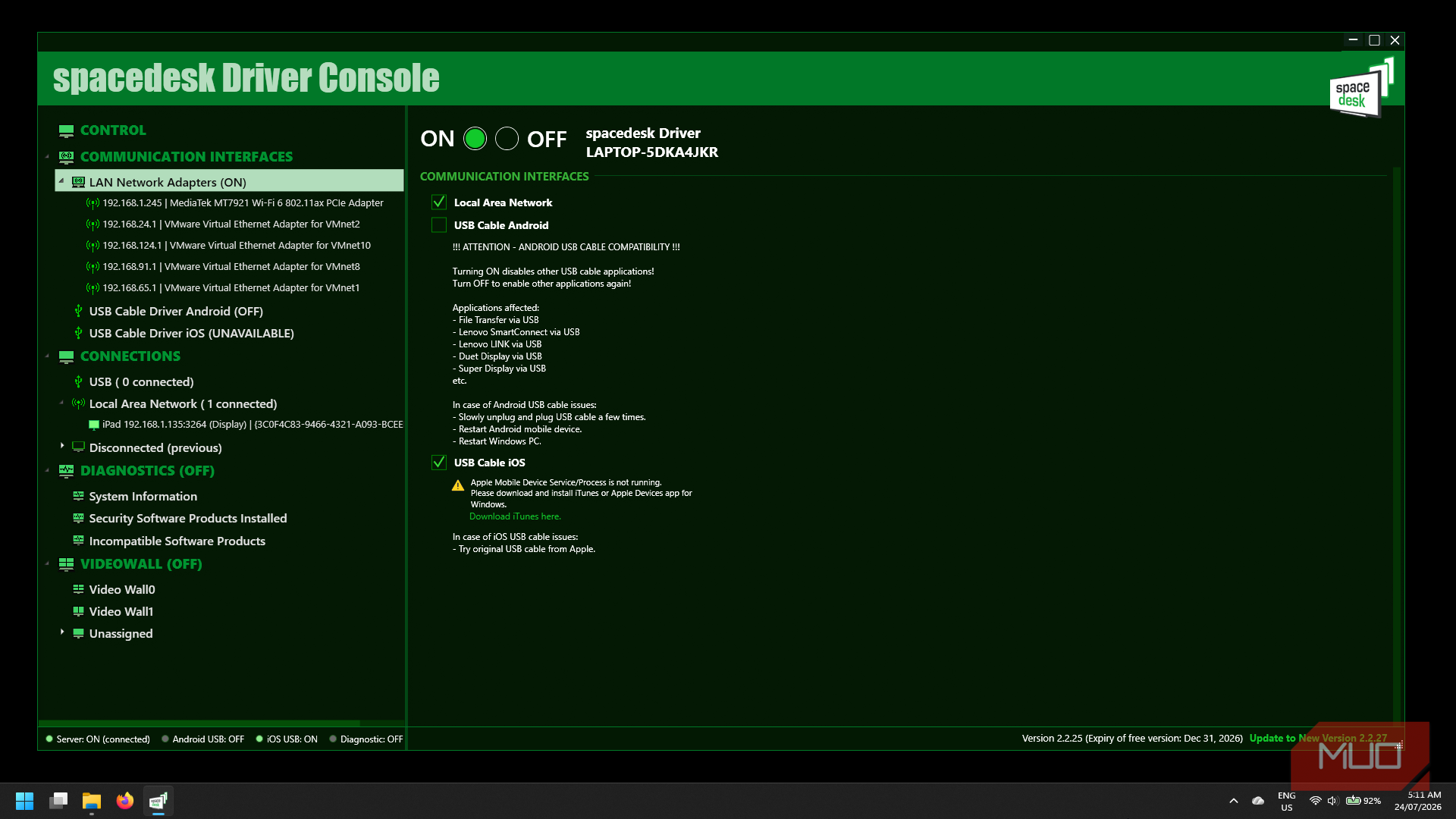This screenshot has height=819, width=1456.
Task: Click Diagnostic: OFF status
Action: pos(367,739)
